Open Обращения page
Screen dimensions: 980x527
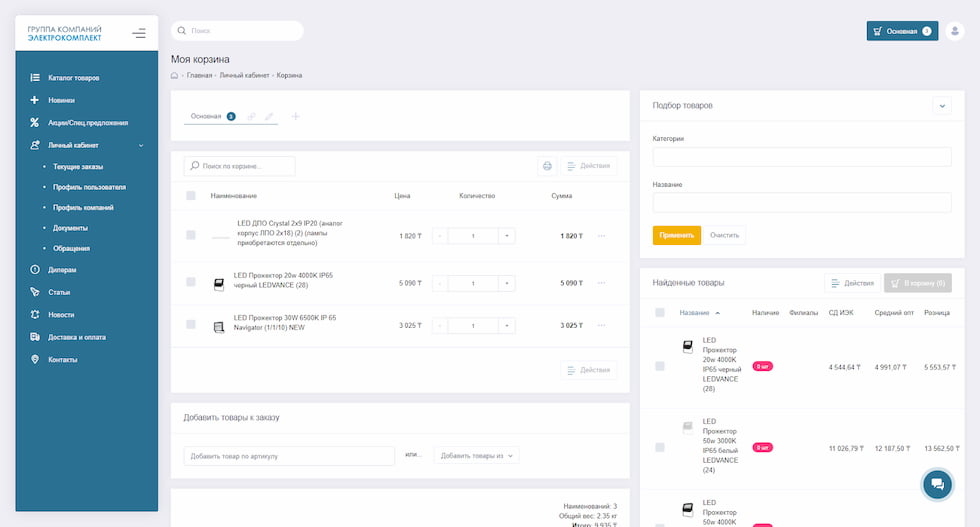click(71, 248)
